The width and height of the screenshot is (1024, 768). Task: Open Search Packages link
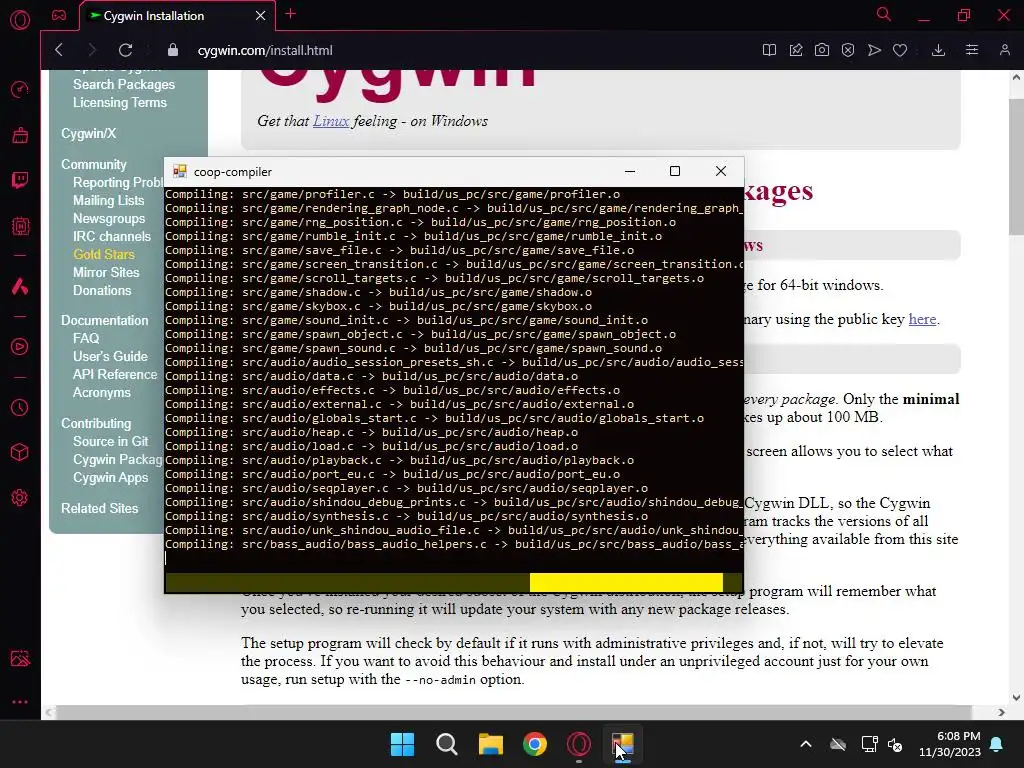[123, 84]
